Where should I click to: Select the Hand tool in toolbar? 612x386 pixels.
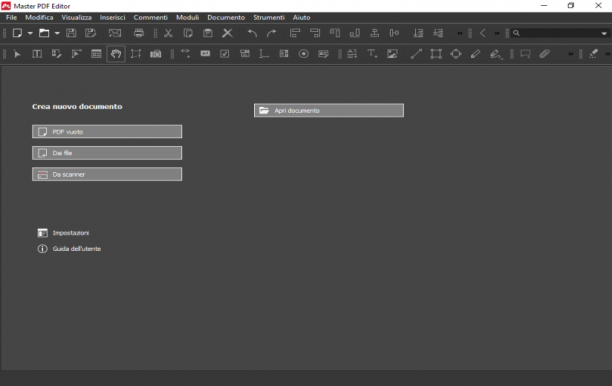point(116,54)
